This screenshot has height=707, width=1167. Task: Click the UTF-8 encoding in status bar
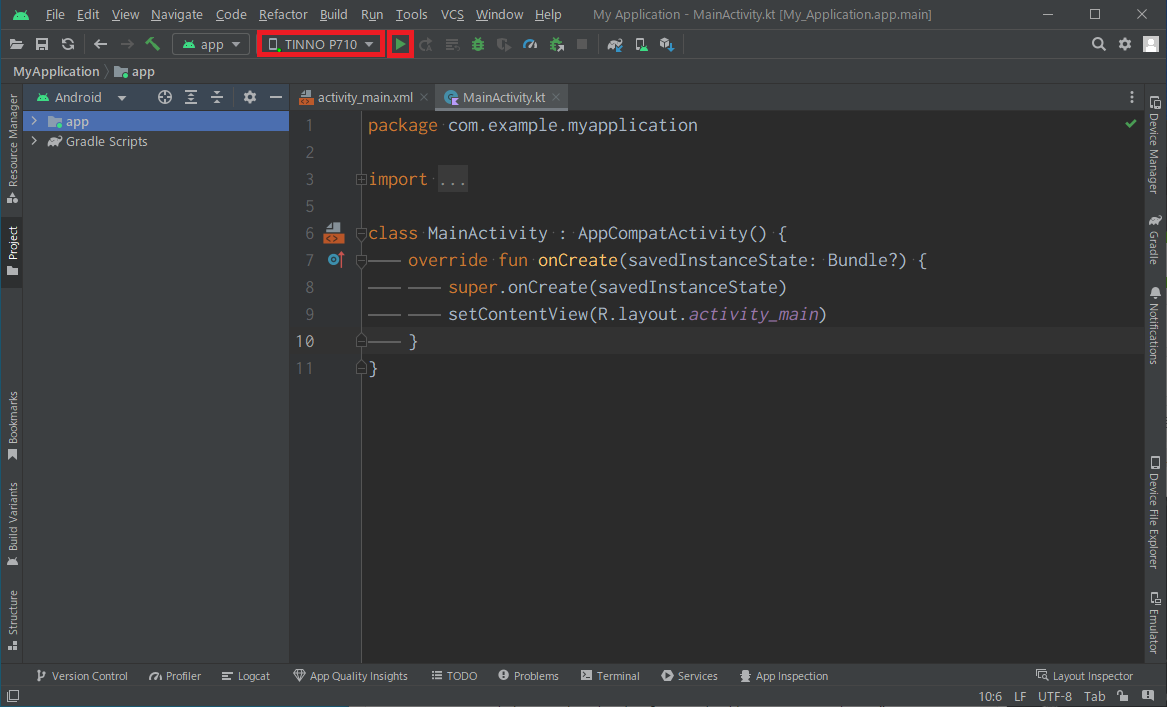click(x=1054, y=696)
